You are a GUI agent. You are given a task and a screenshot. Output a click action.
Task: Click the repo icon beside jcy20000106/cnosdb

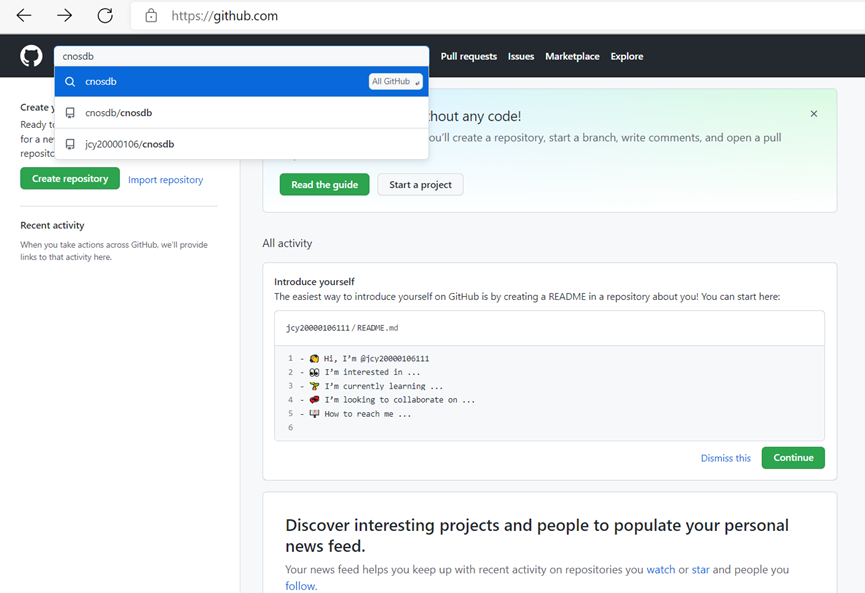point(70,144)
